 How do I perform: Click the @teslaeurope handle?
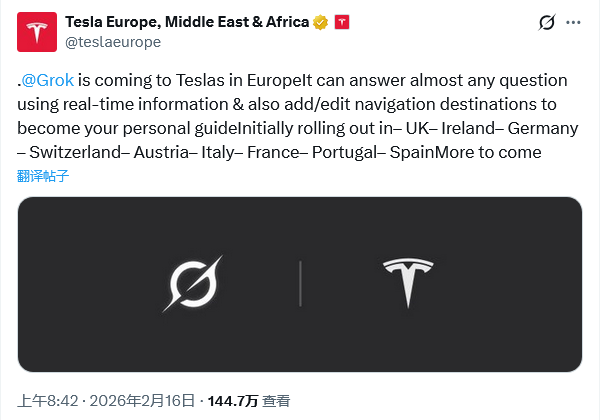tap(112, 42)
